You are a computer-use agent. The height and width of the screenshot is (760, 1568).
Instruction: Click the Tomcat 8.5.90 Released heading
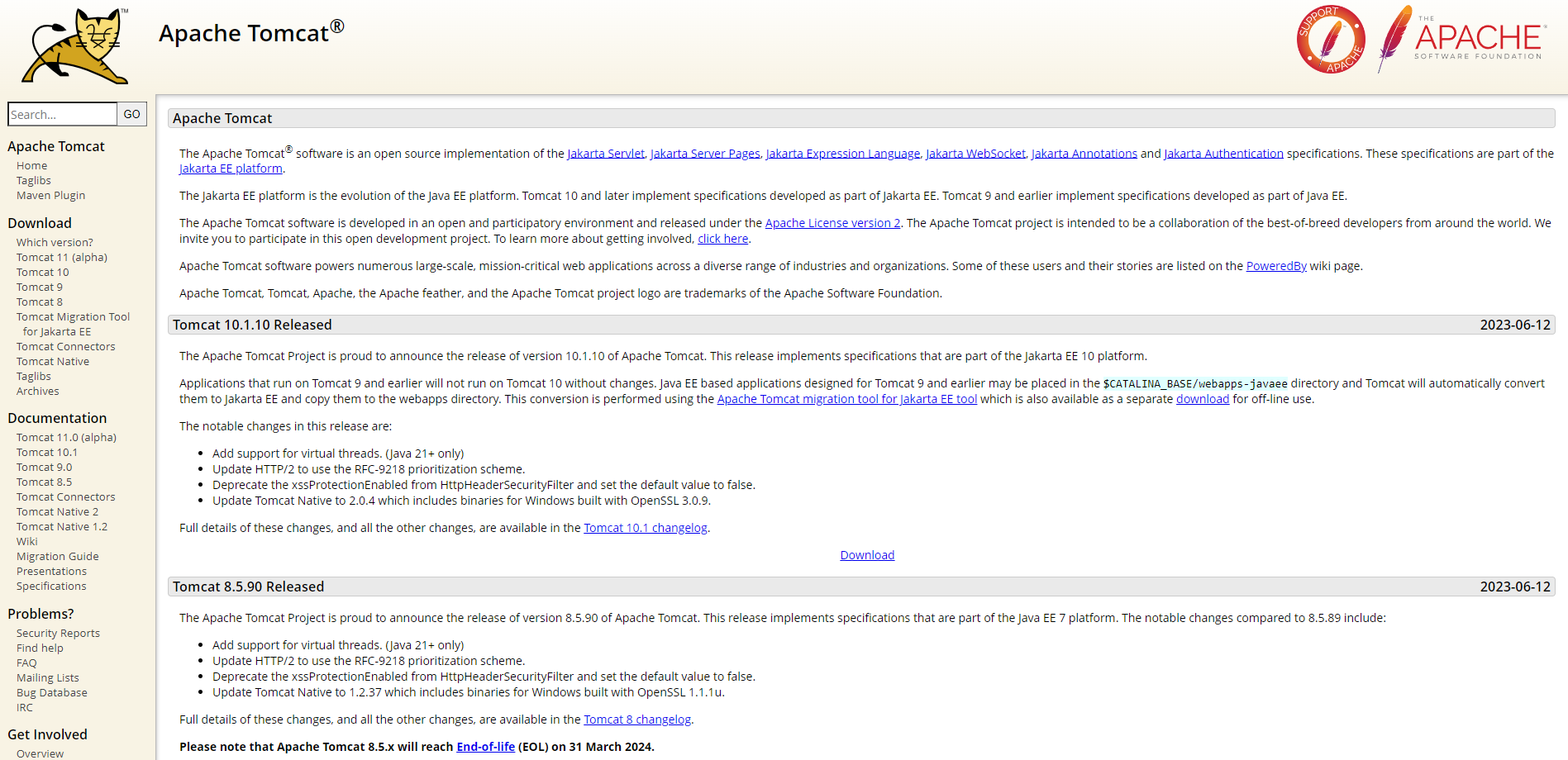point(248,587)
